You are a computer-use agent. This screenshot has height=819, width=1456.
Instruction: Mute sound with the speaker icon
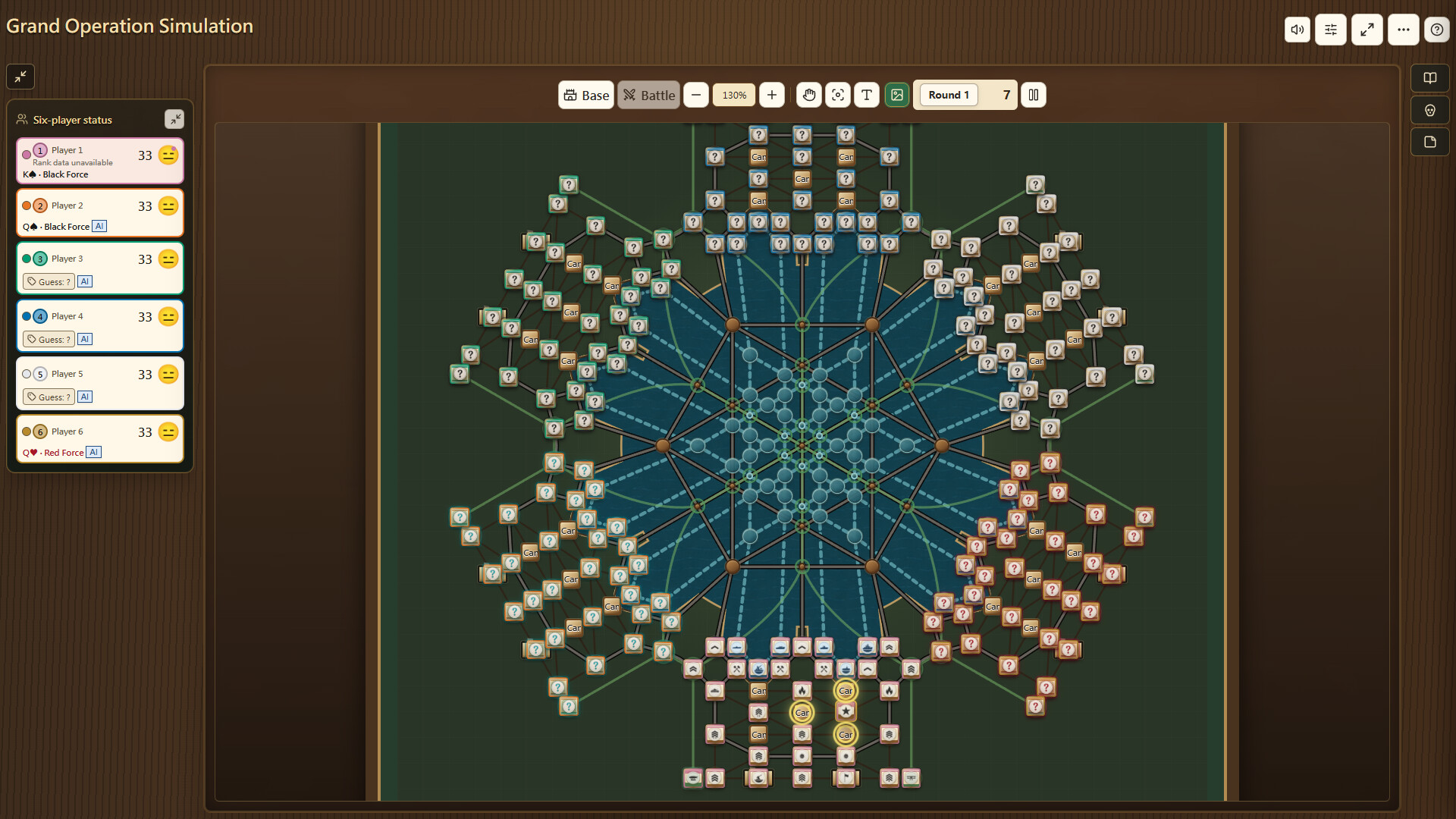pos(1298,30)
